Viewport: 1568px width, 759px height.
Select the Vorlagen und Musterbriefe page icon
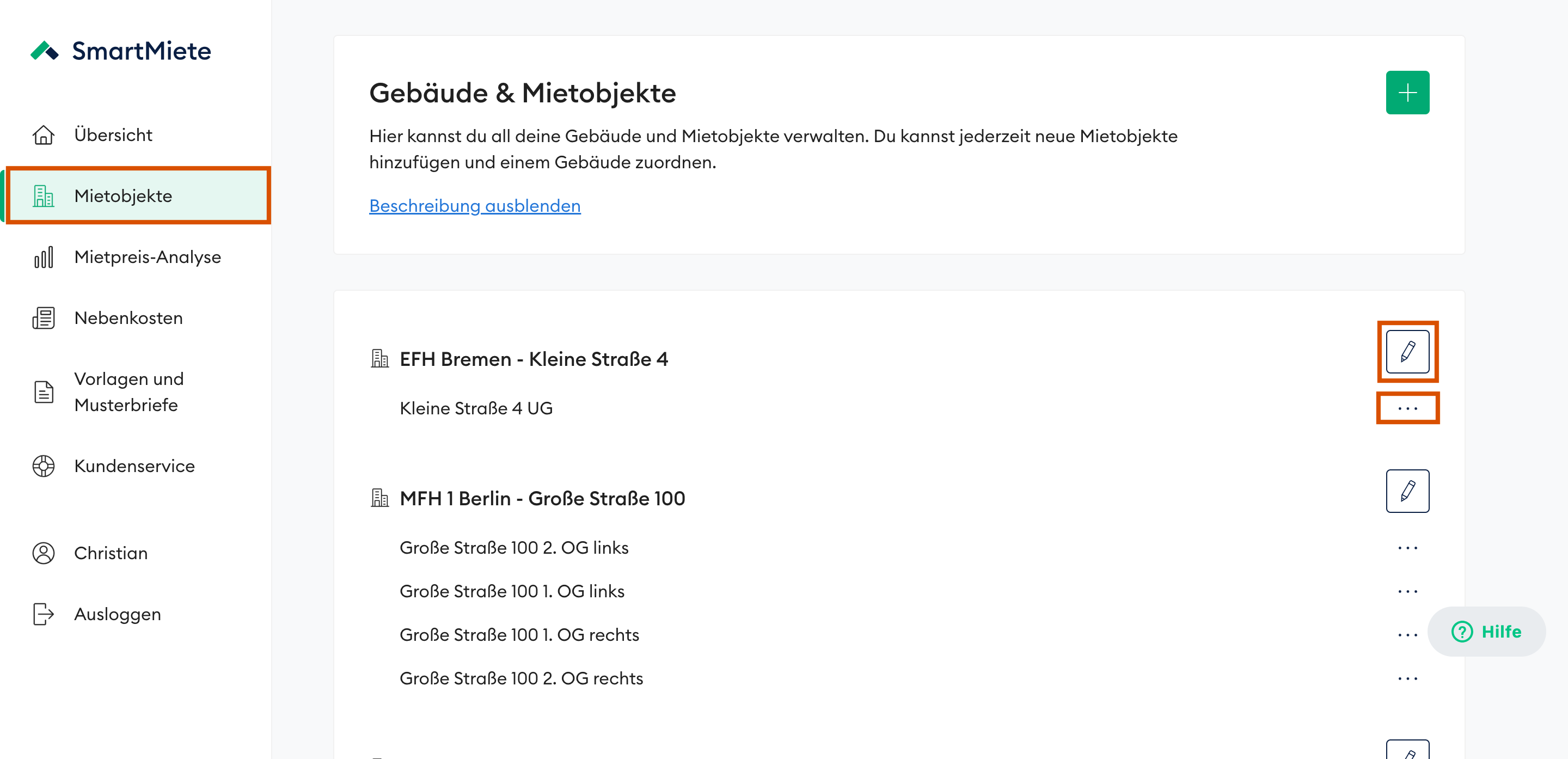42,391
